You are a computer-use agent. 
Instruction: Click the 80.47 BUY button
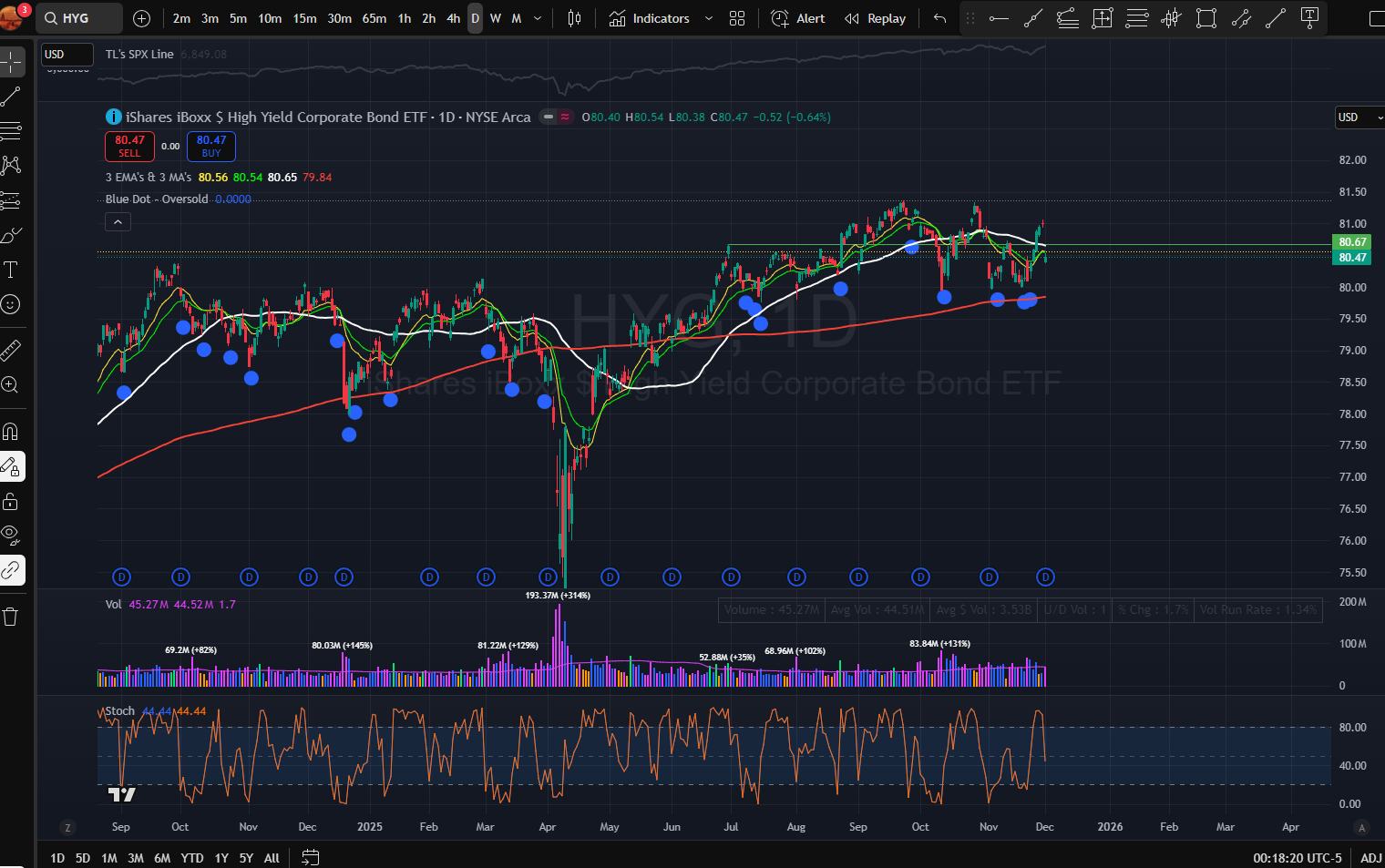point(211,146)
